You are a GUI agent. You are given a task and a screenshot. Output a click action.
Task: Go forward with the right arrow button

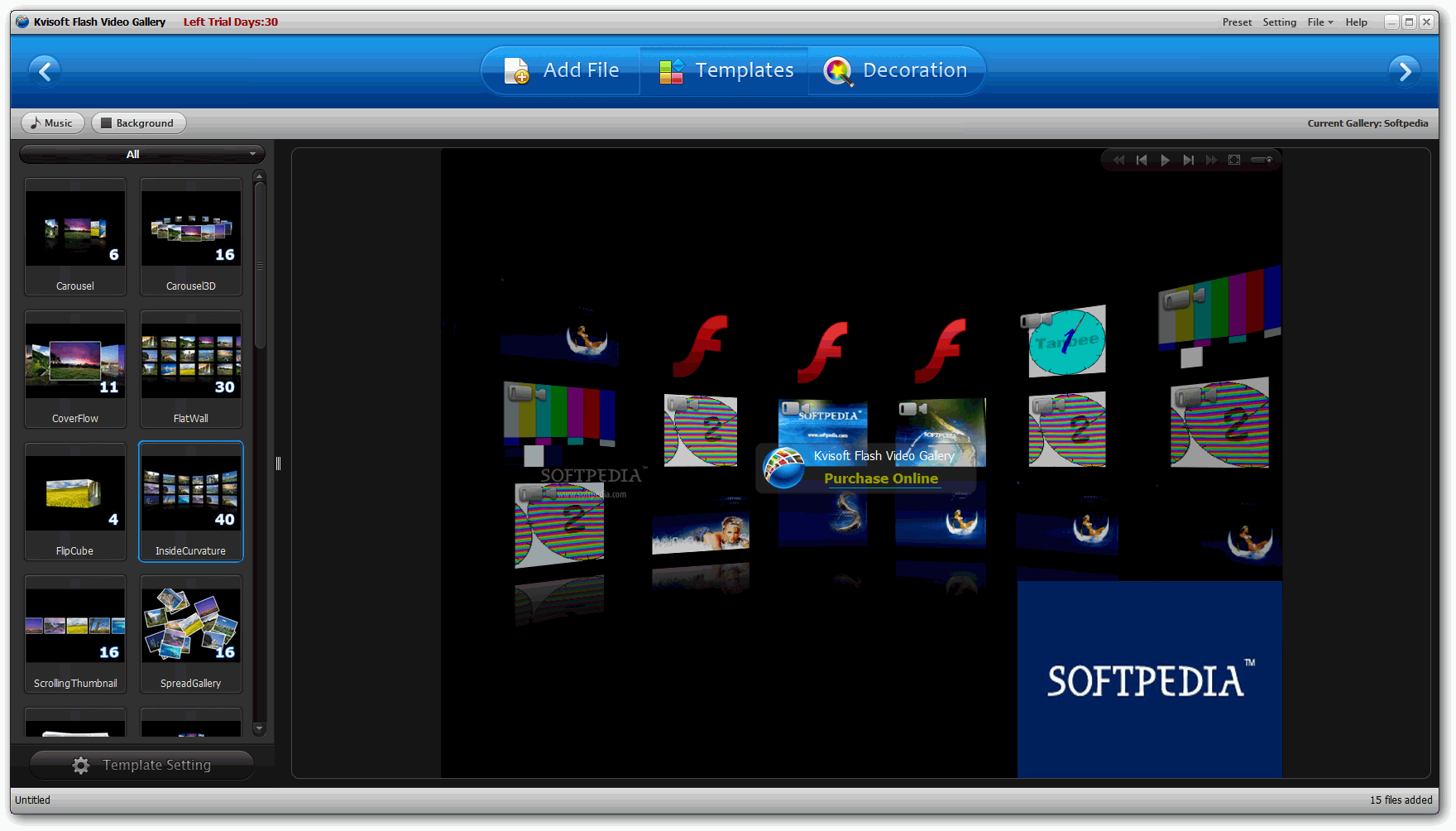coord(1405,71)
